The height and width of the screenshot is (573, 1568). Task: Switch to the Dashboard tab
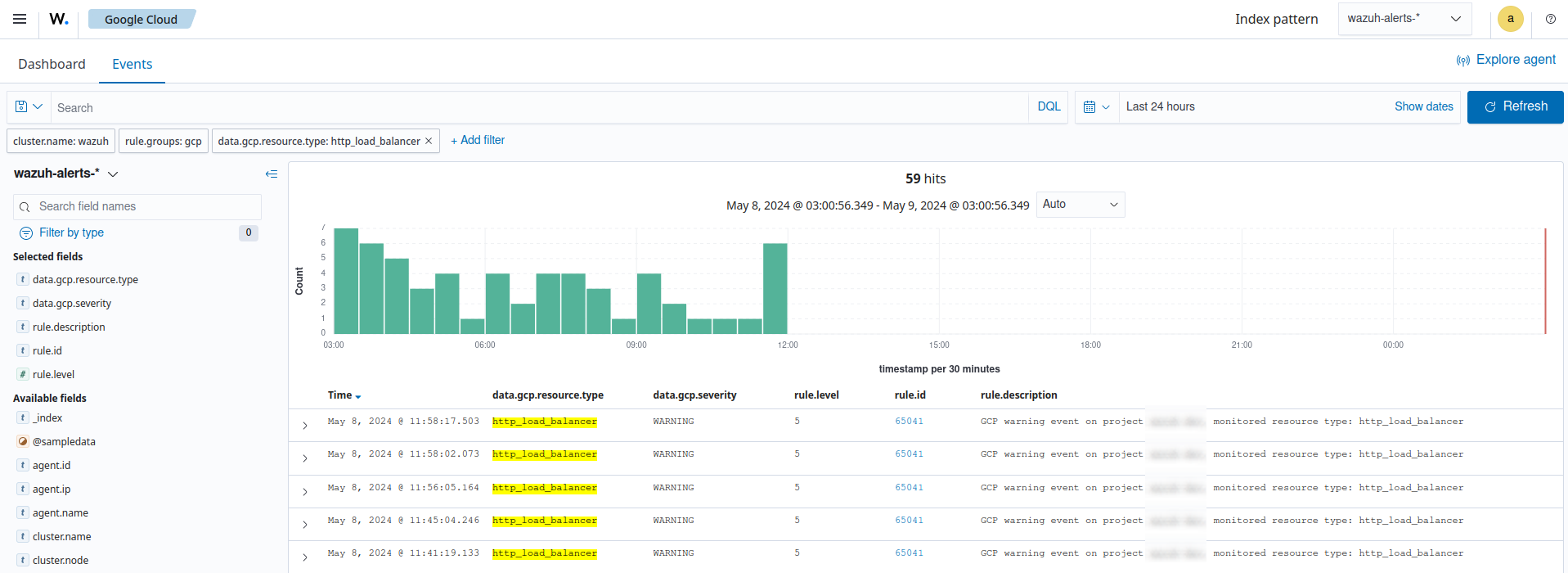52,64
